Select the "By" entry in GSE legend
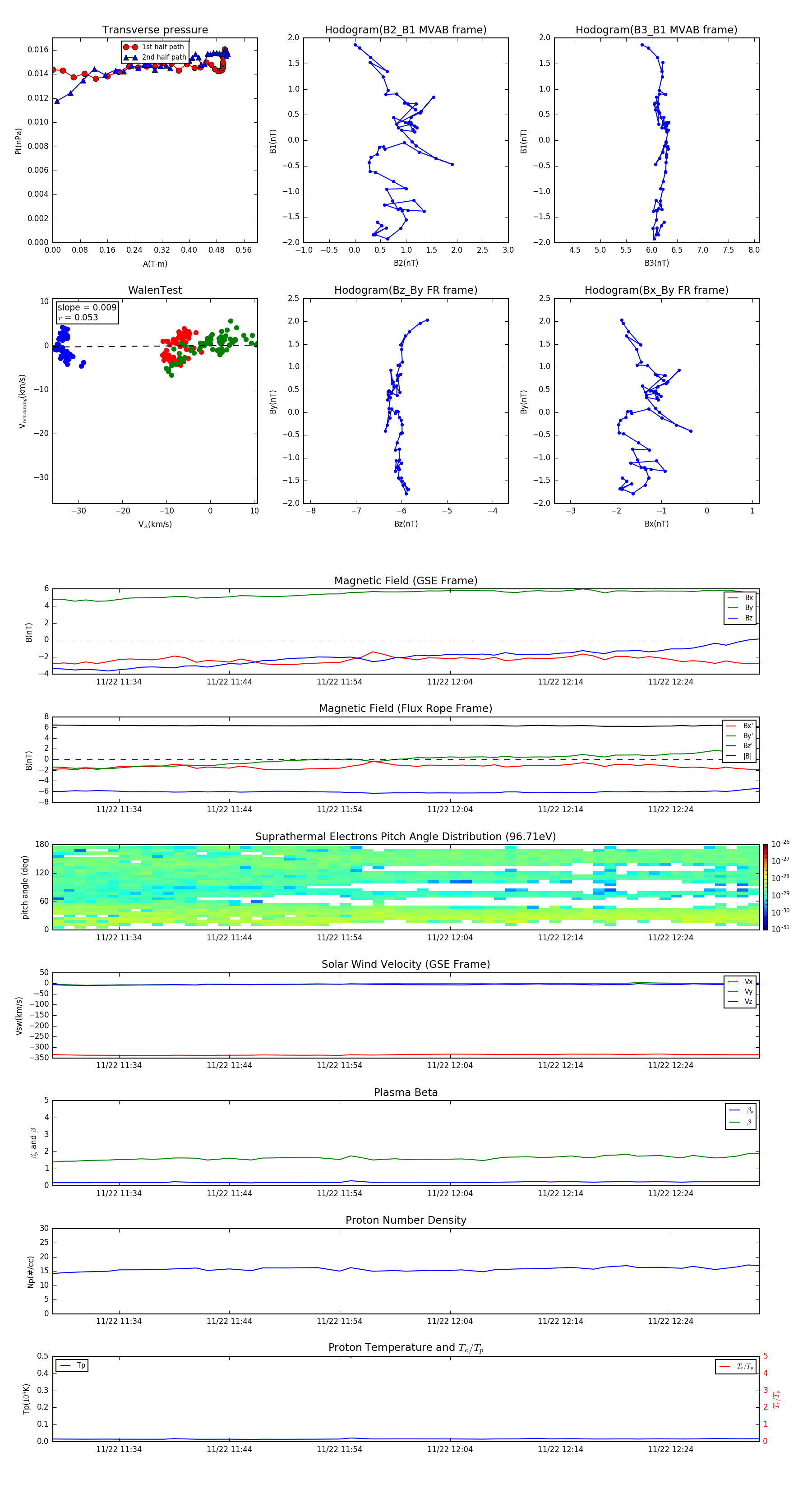 740,607
